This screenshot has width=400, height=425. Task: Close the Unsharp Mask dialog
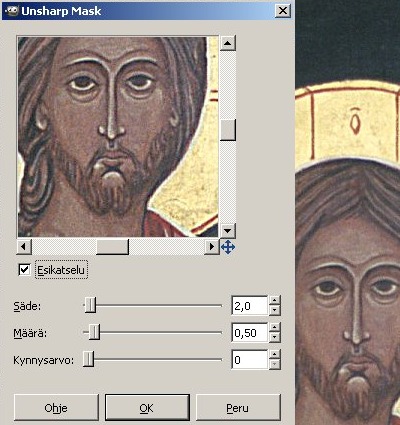(x=283, y=11)
